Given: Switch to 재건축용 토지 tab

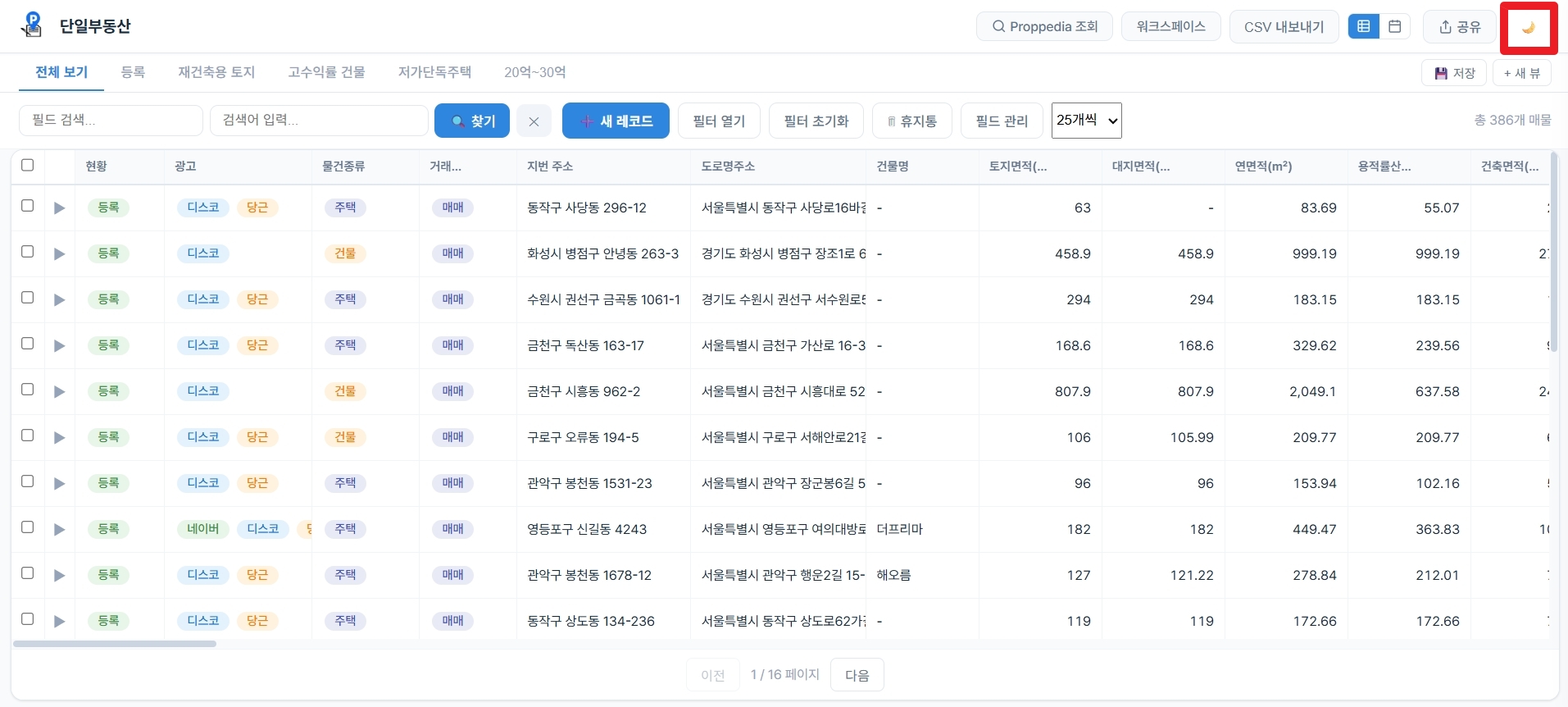Looking at the screenshot, I should (216, 72).
